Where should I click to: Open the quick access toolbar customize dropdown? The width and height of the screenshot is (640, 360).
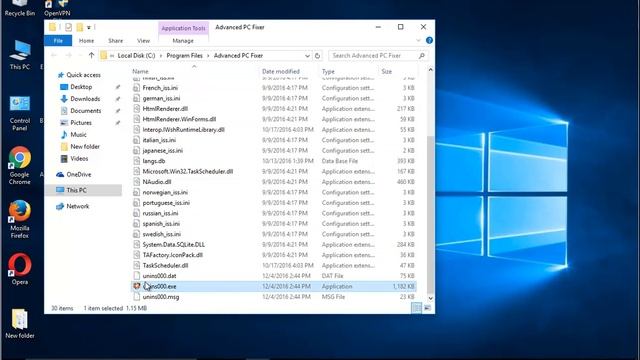pyautogui.click(x=89, y=28)
